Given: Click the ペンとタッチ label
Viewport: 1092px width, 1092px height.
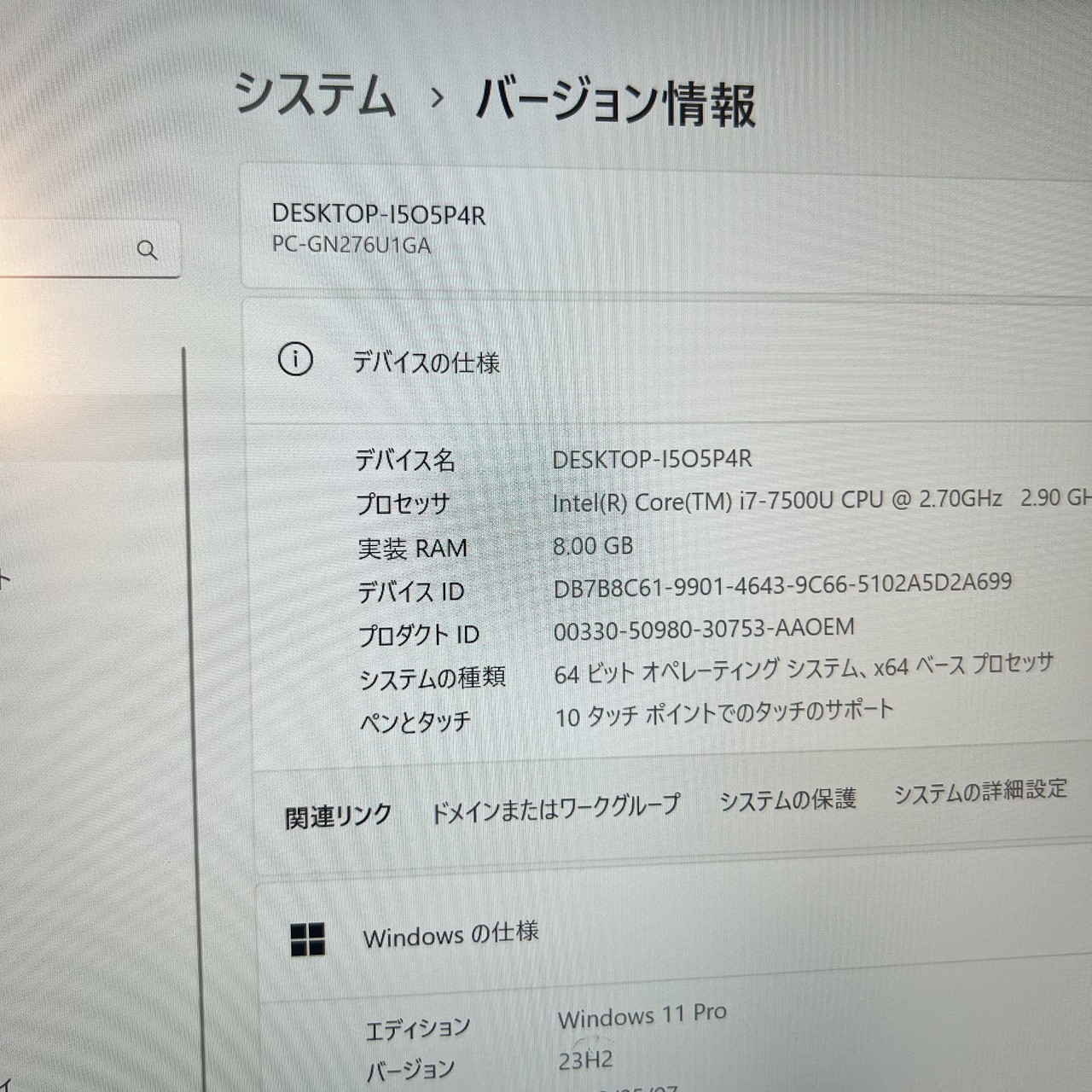Looking at the screenshot, I should pos(415,723).
